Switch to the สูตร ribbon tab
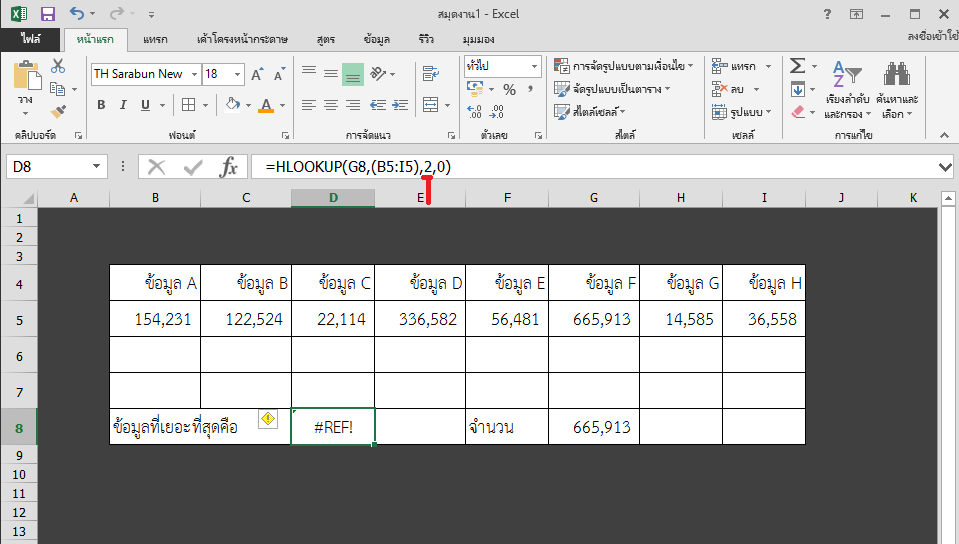The width and height of the screenshot is (959, 544). point(325,40)
